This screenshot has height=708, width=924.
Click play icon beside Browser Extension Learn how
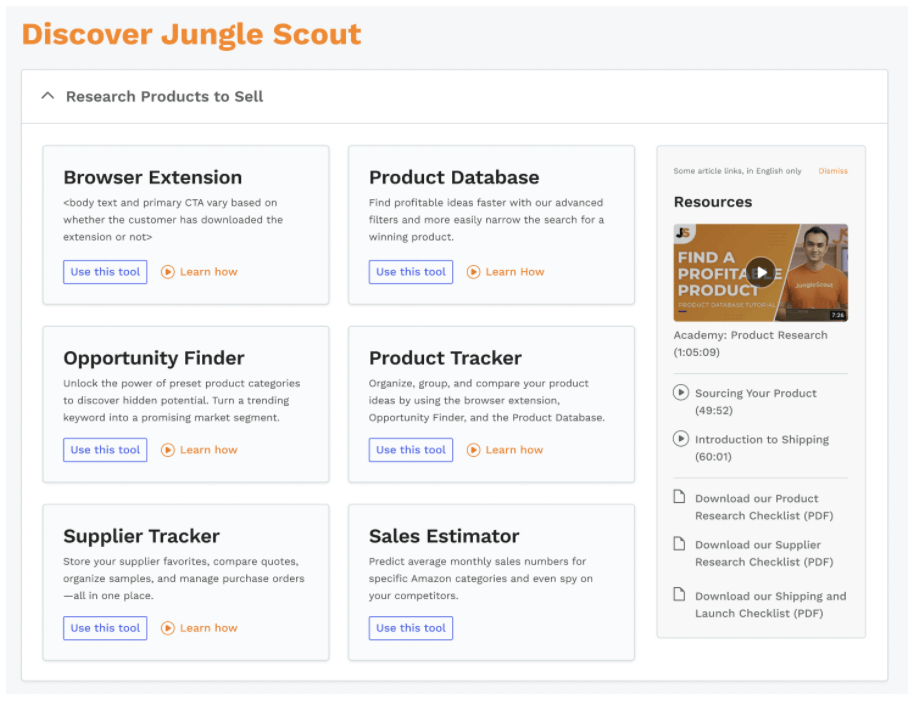(x=168, y=272)
